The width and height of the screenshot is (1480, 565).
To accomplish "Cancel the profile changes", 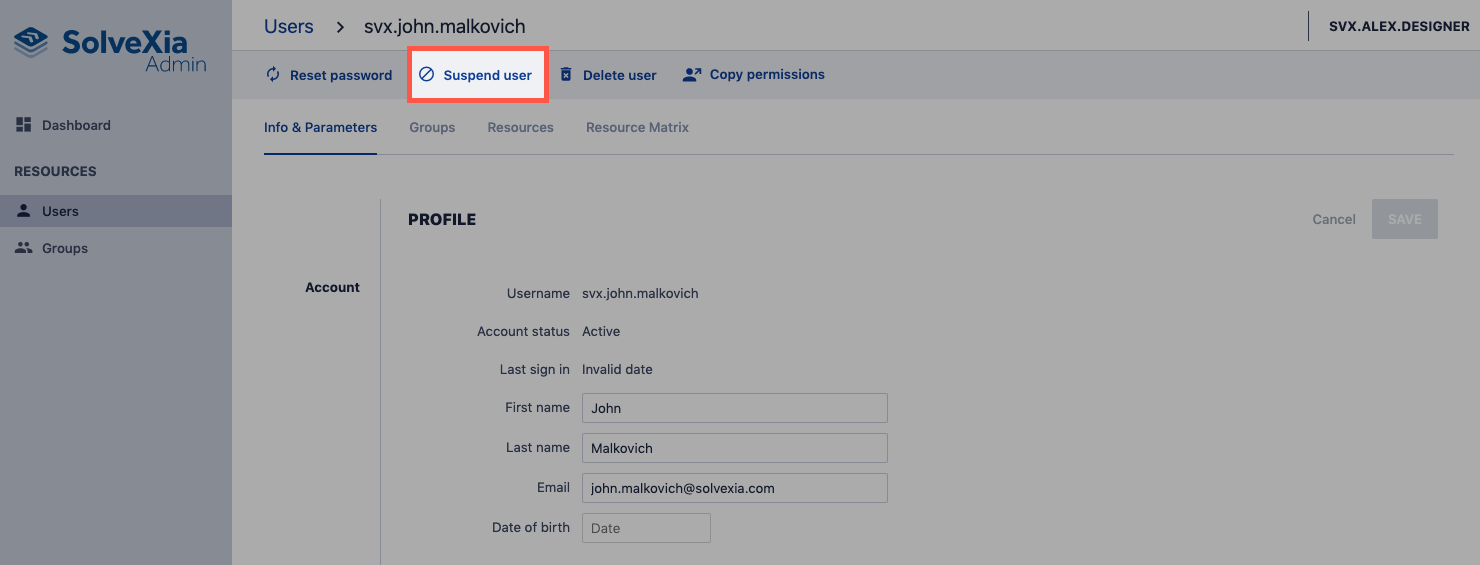I will click(x=1333, y=219).
